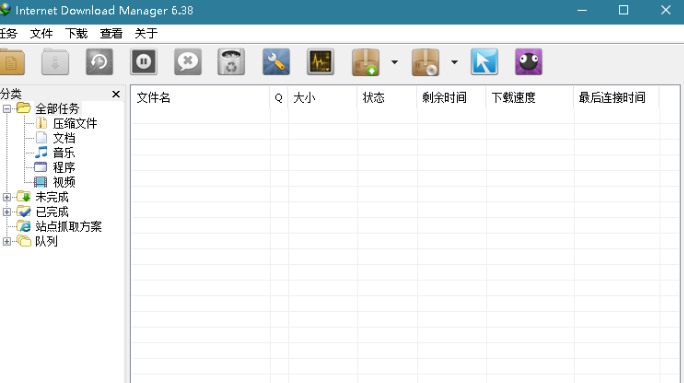Viewport: 684px width, 383px height.
Task: Open the 任务 menu
Action: (8, 34)
